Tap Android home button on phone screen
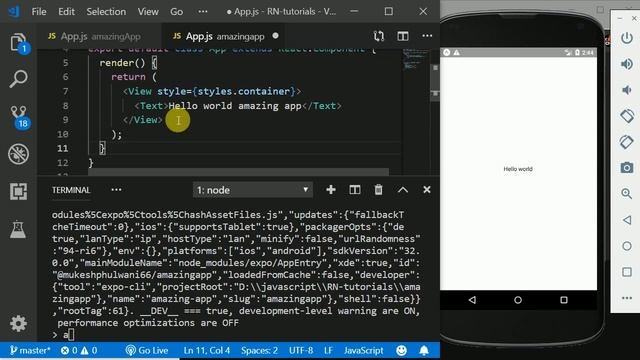 pos(518,300)
